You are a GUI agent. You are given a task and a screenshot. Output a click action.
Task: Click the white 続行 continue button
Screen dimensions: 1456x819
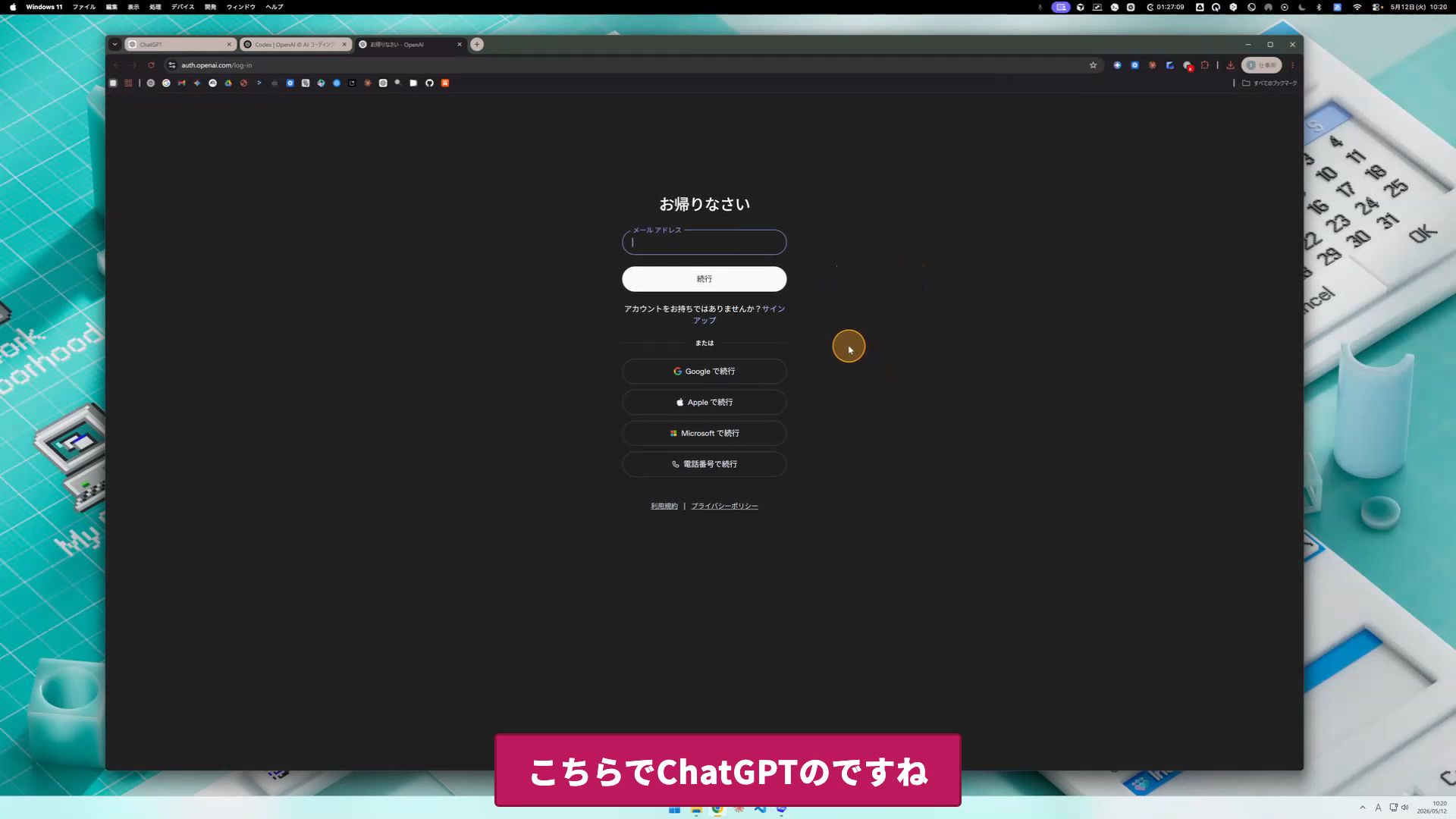click(704, 279)
